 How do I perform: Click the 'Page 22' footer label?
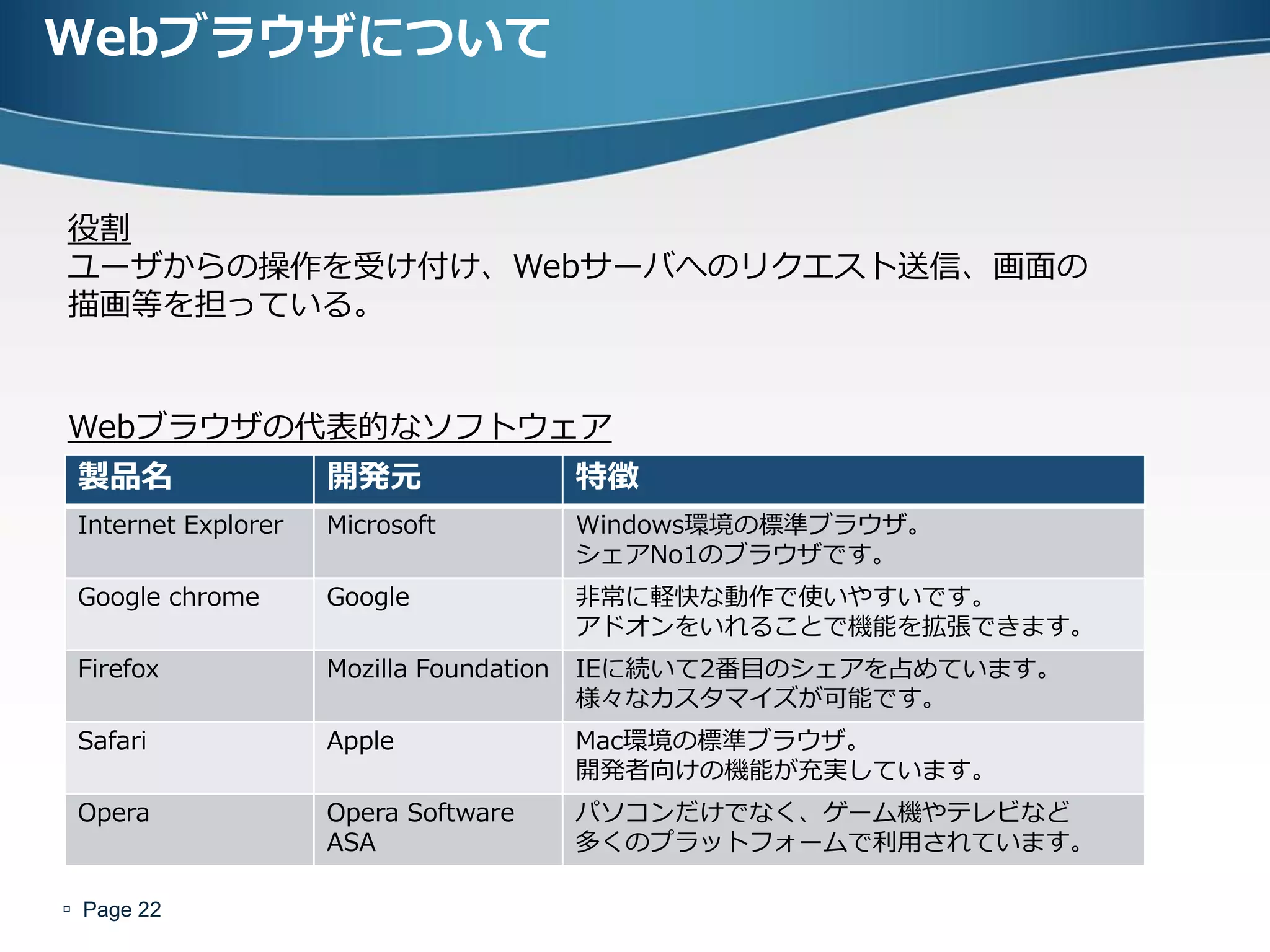[122, 909]
